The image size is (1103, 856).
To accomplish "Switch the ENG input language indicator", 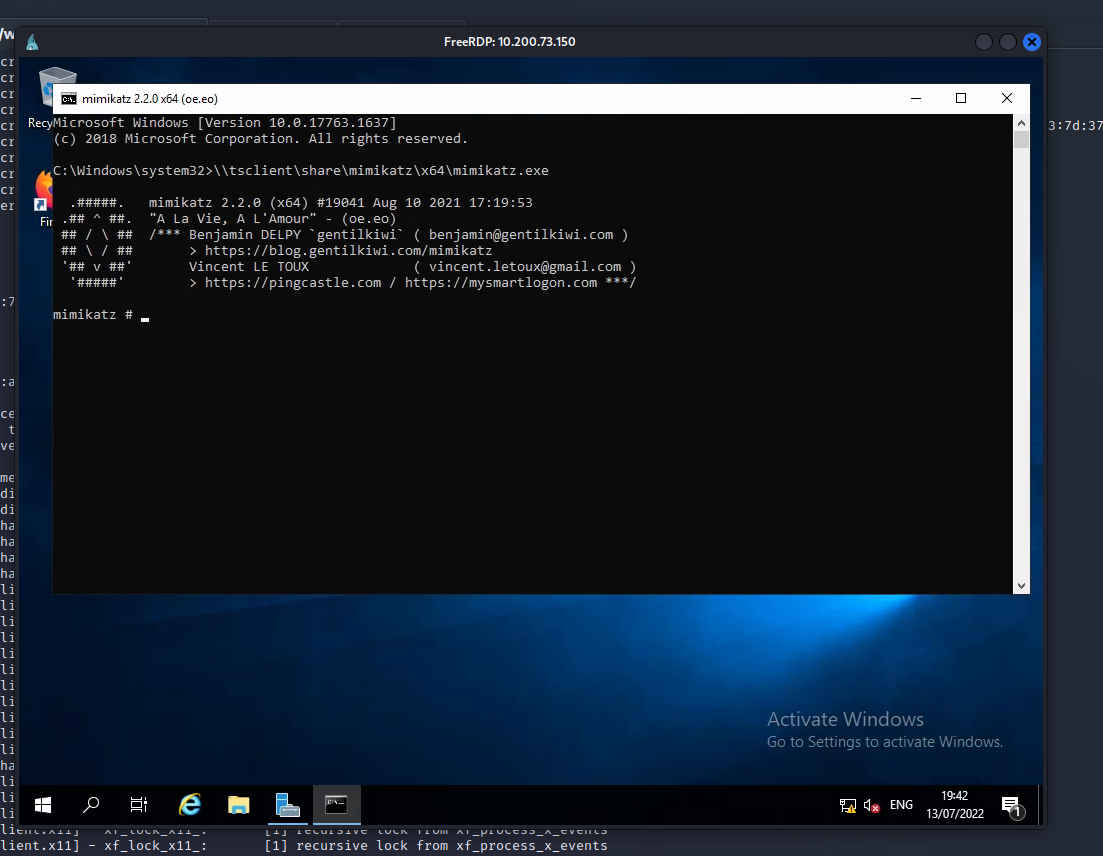I will pyautogui.click(x=901, y=805).
